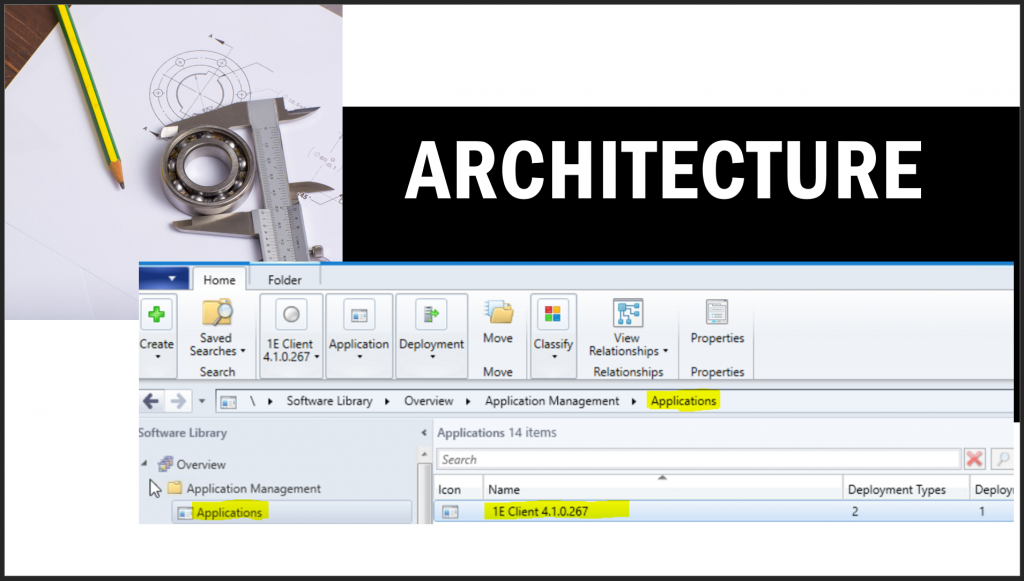Click Application Management in breadcrumb
The width and height of the screenshot is (1024, 581).
[552, 401]
